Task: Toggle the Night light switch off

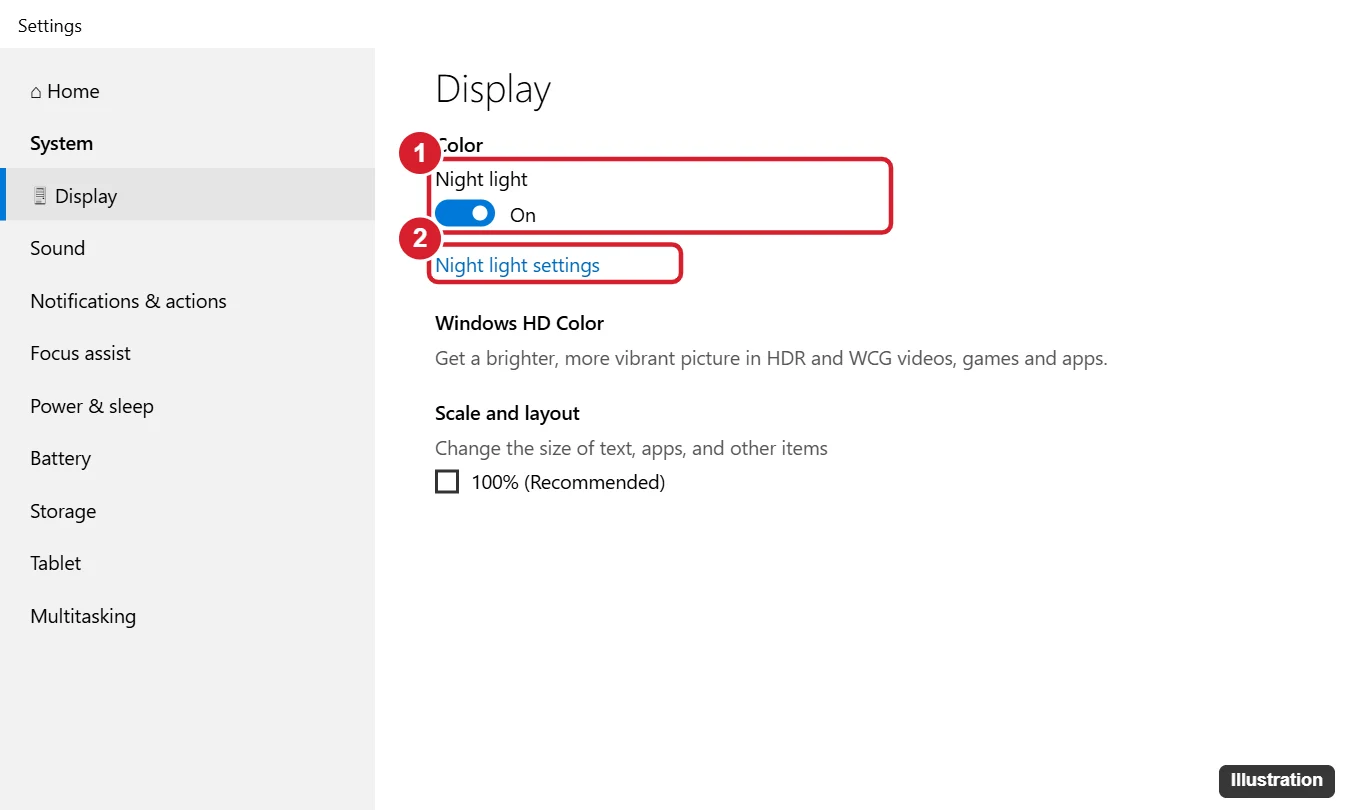Action: [x=465, y=213]
